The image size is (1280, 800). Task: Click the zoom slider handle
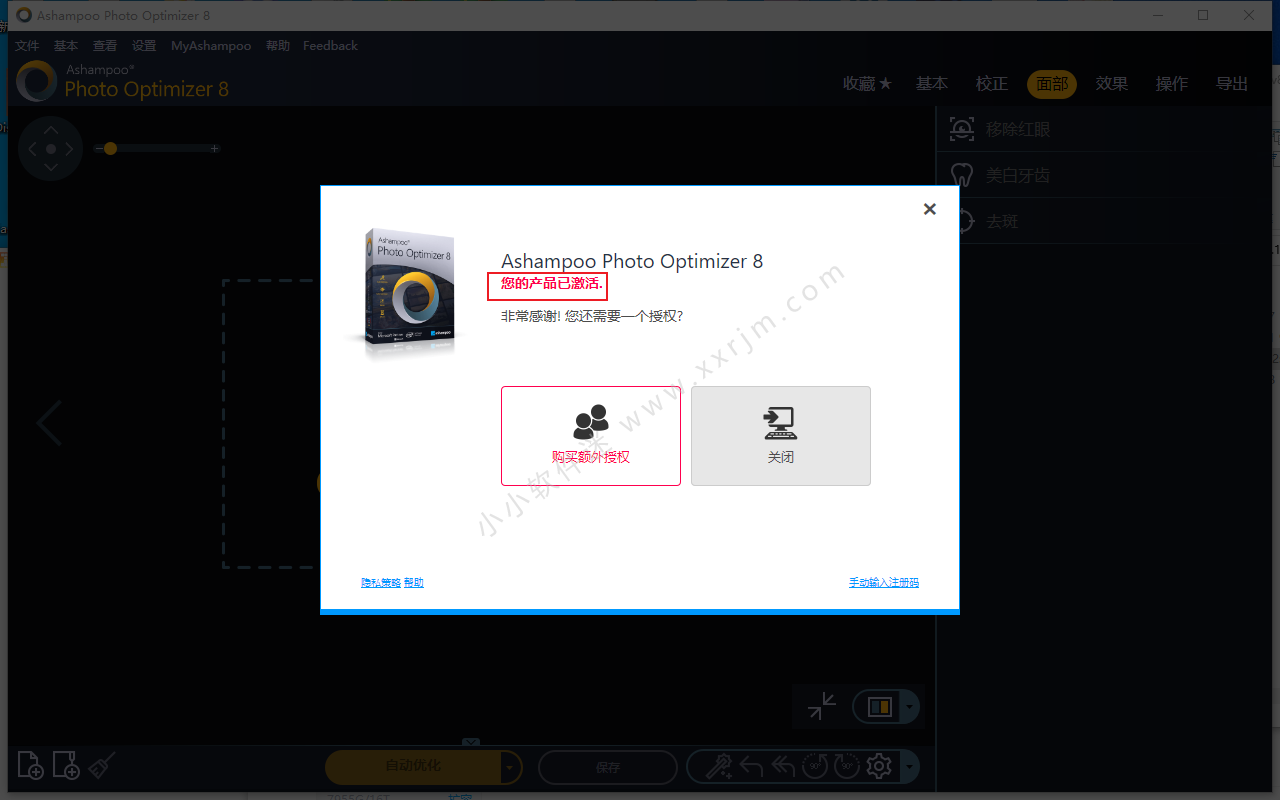coord(110,149)
